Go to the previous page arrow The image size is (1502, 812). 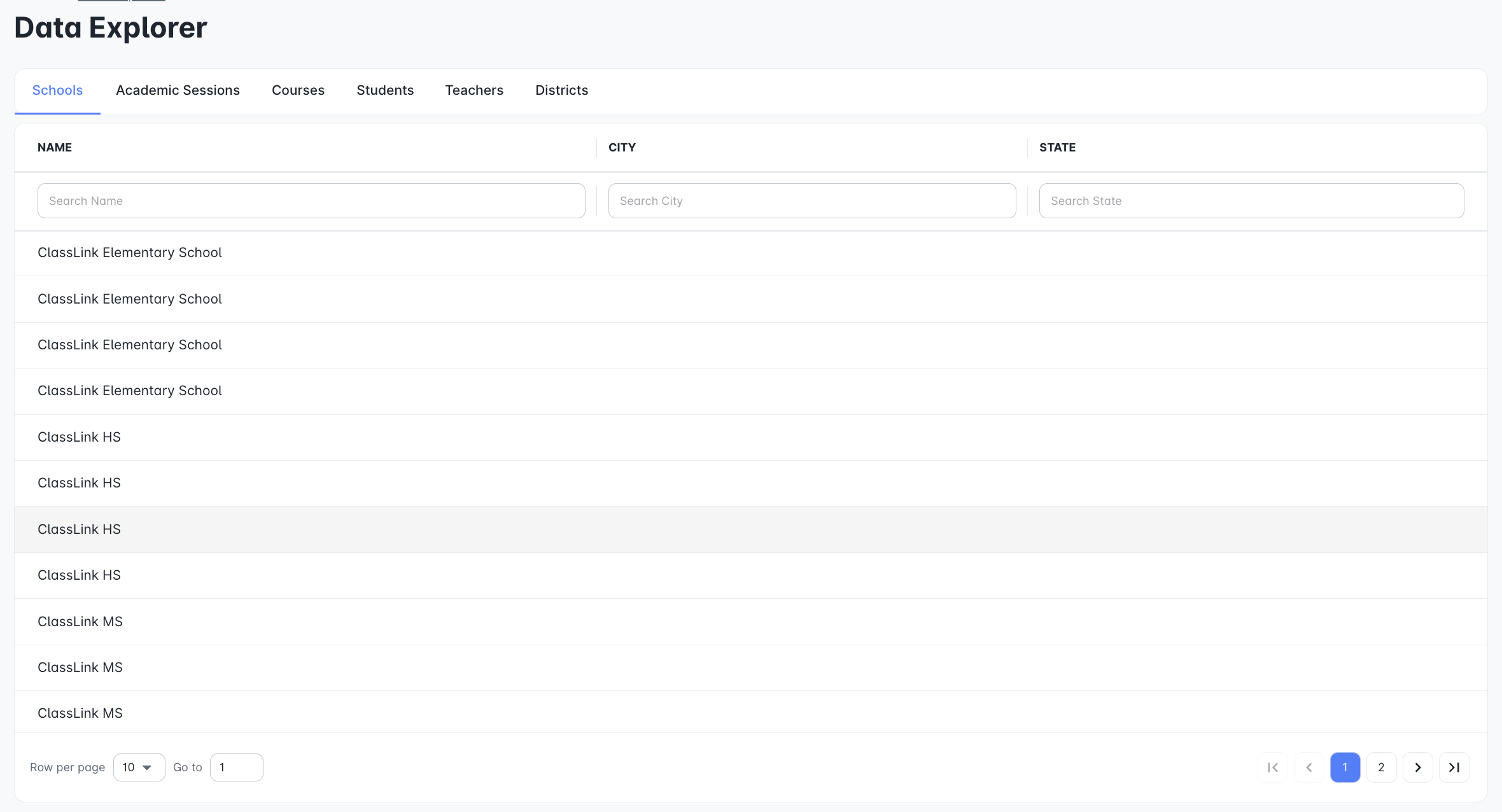[x=1309, y=767]
